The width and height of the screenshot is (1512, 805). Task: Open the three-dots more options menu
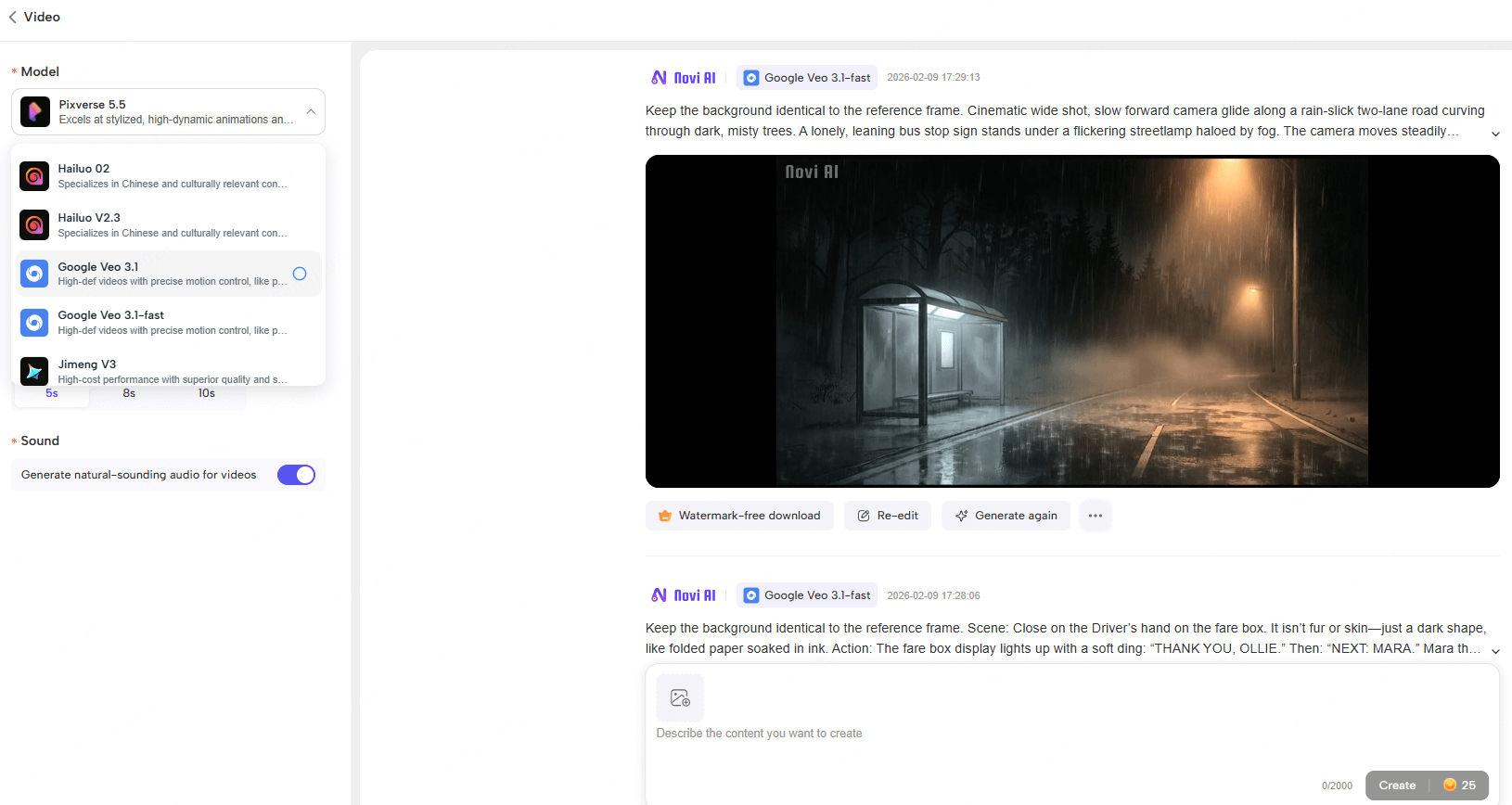point(1095,516)
